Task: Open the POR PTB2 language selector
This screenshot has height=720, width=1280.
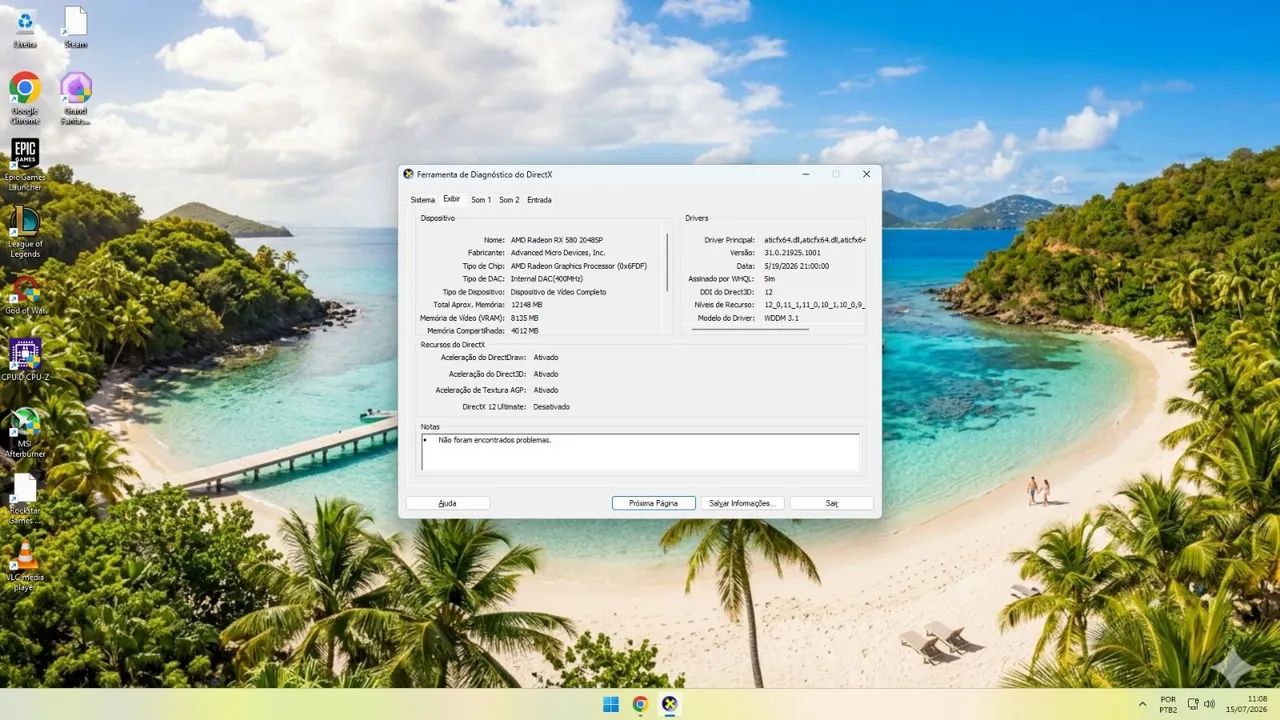Action: (x=1168, y=704)
